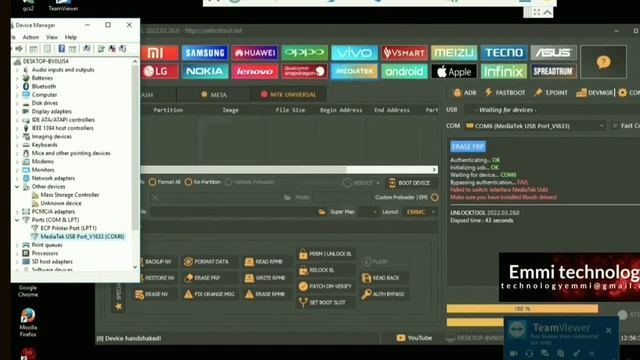
Task: Choose the Android tile
Action: coord(404,71)
